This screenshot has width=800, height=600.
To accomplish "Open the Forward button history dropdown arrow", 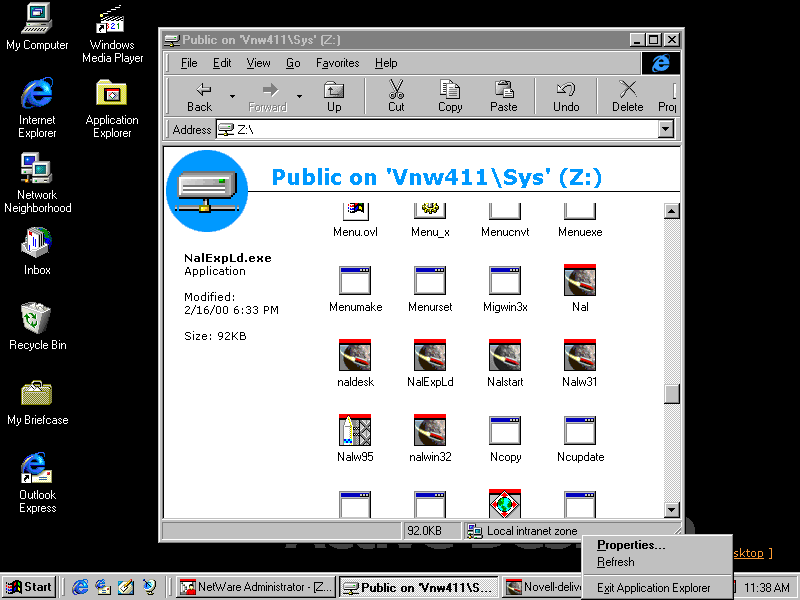I will [299, 96].
